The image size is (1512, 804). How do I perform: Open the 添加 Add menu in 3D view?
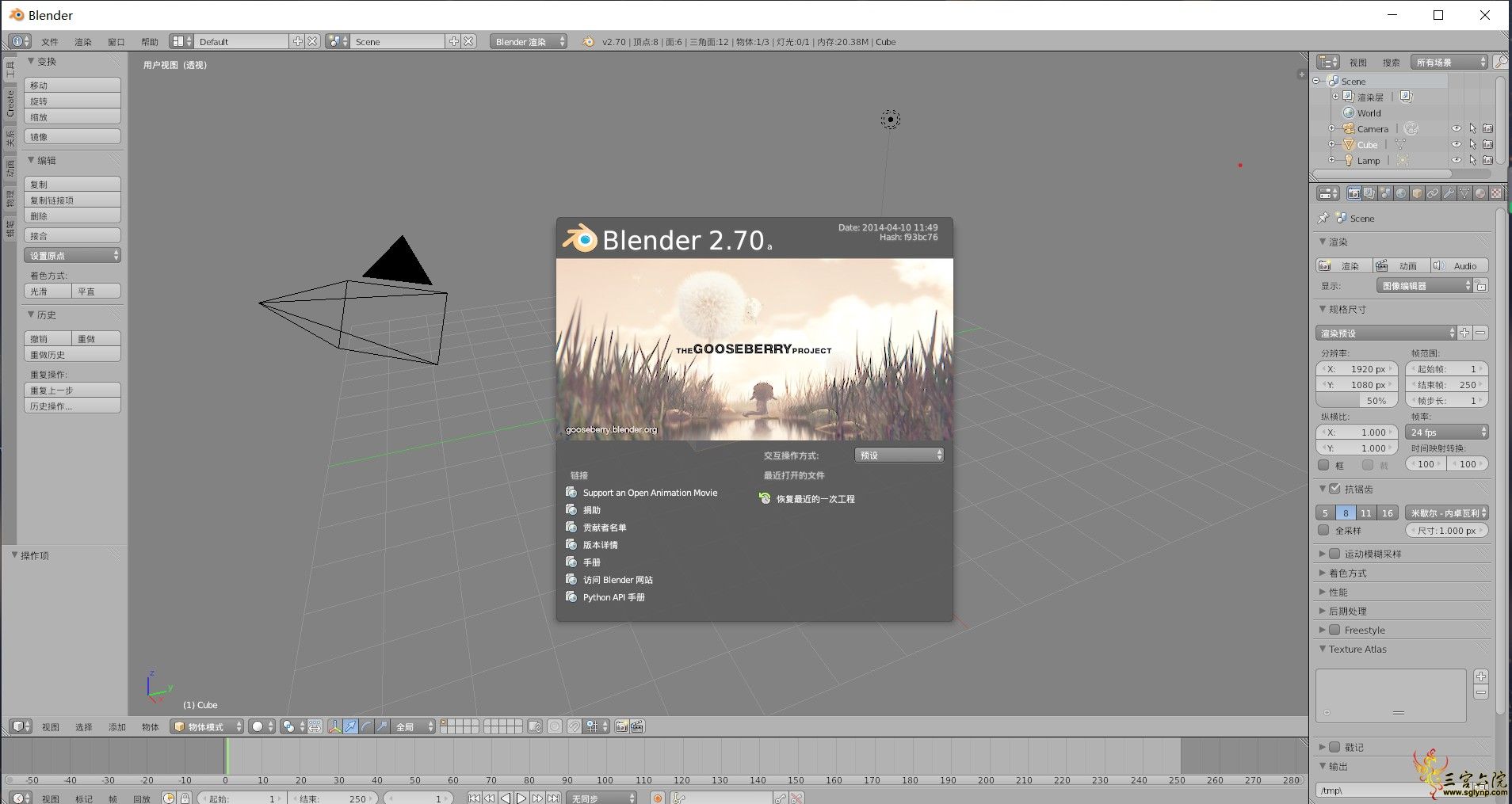[x=117, y=726]
